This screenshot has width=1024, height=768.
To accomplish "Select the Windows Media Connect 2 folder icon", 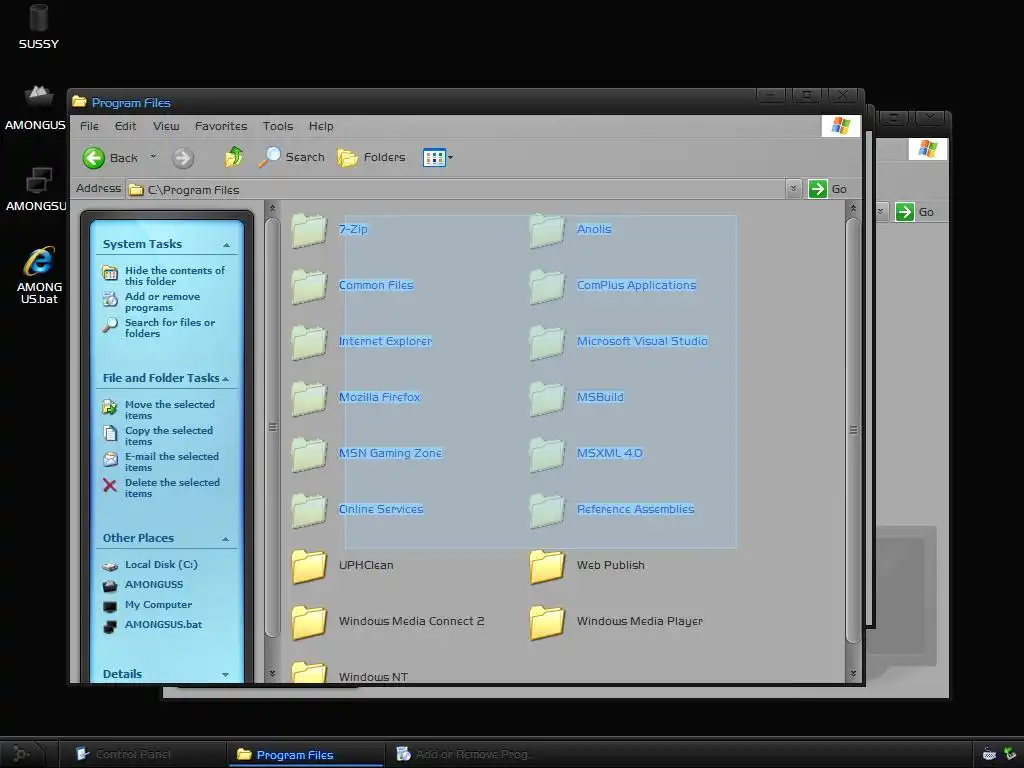I will [x=309, y=622].
